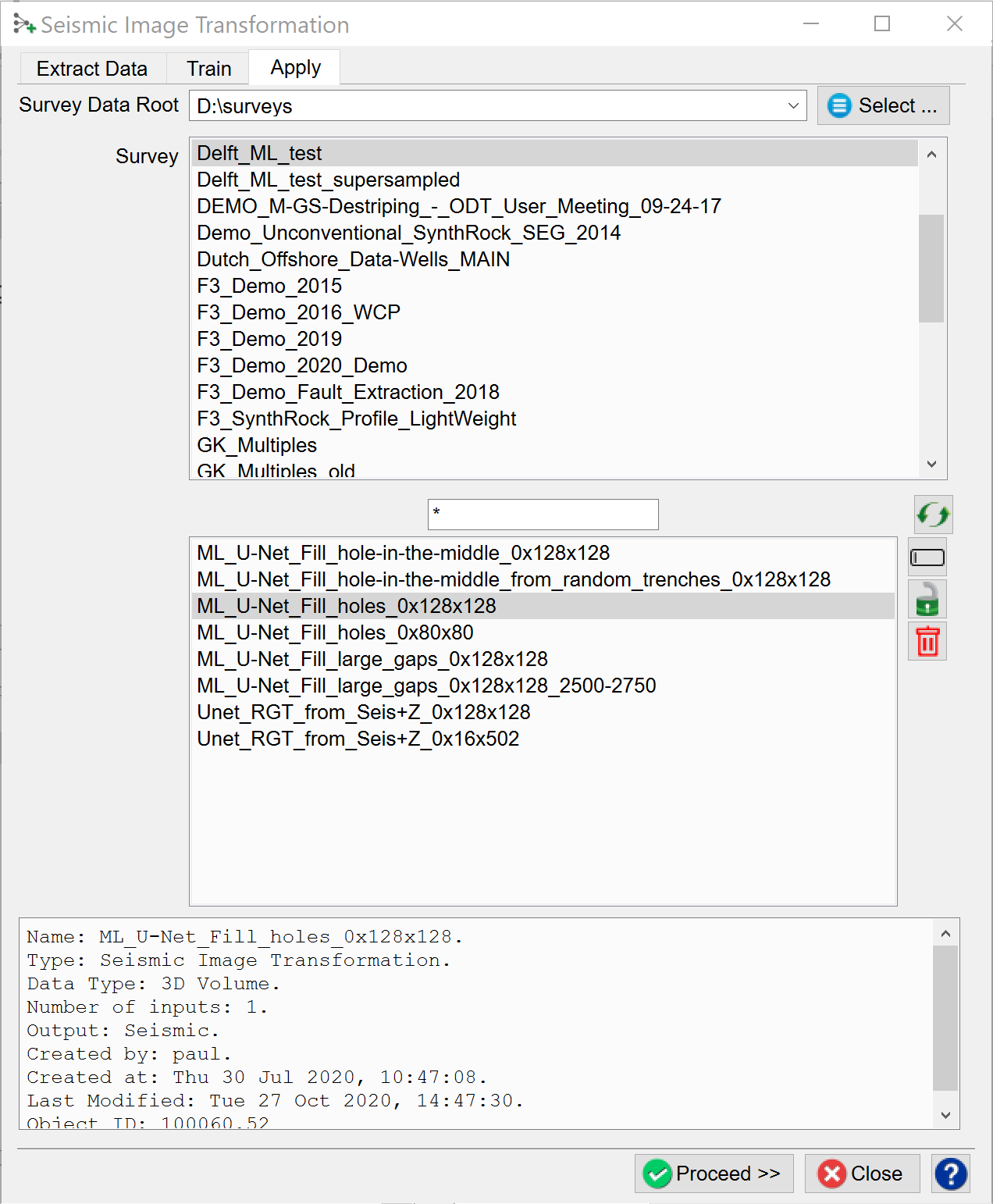Open help with the blue question mark

click(950, 1174)
